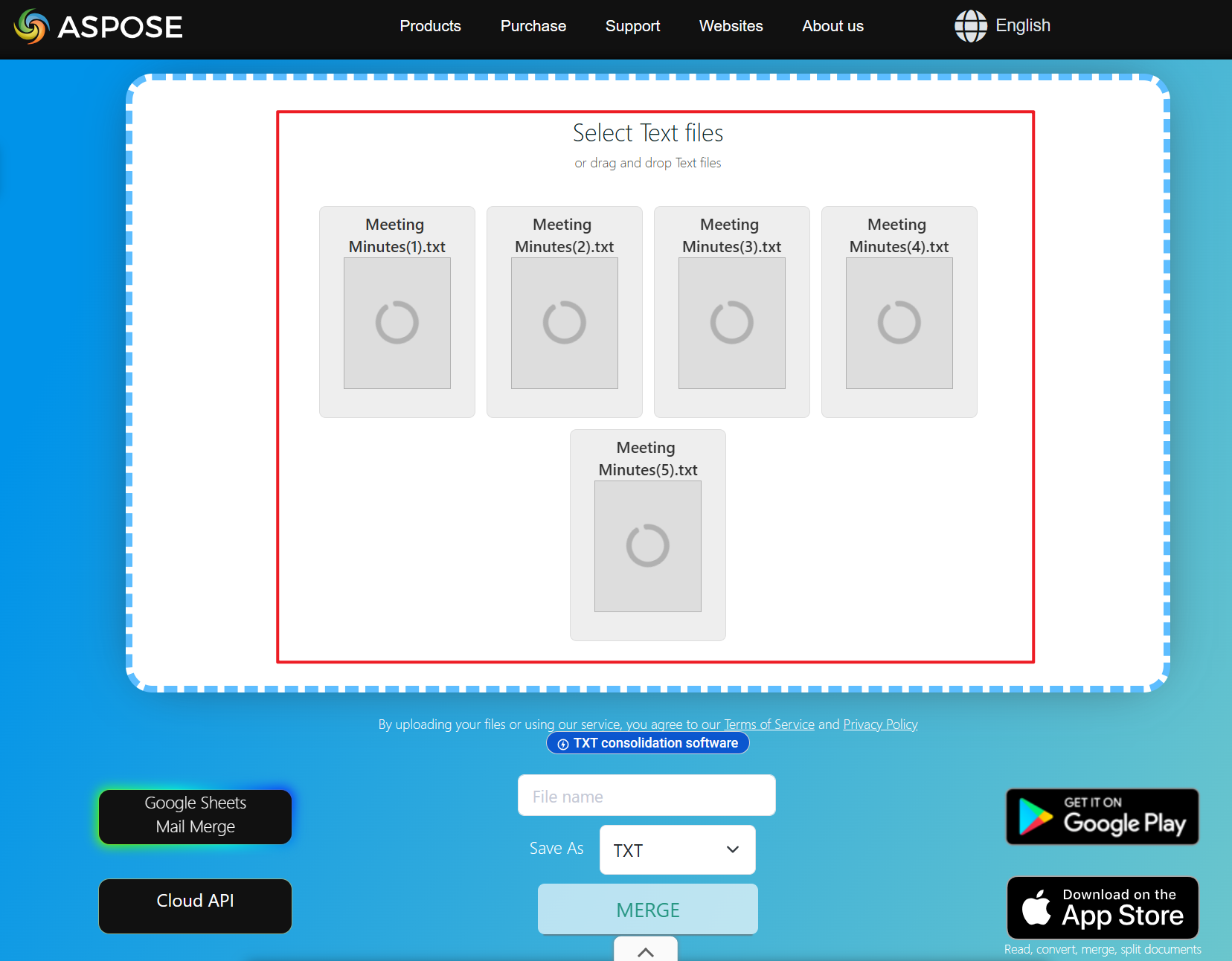Open the Terms of Service link
1232x961 pixels.
pyautogui.click(x=769, y=724)
